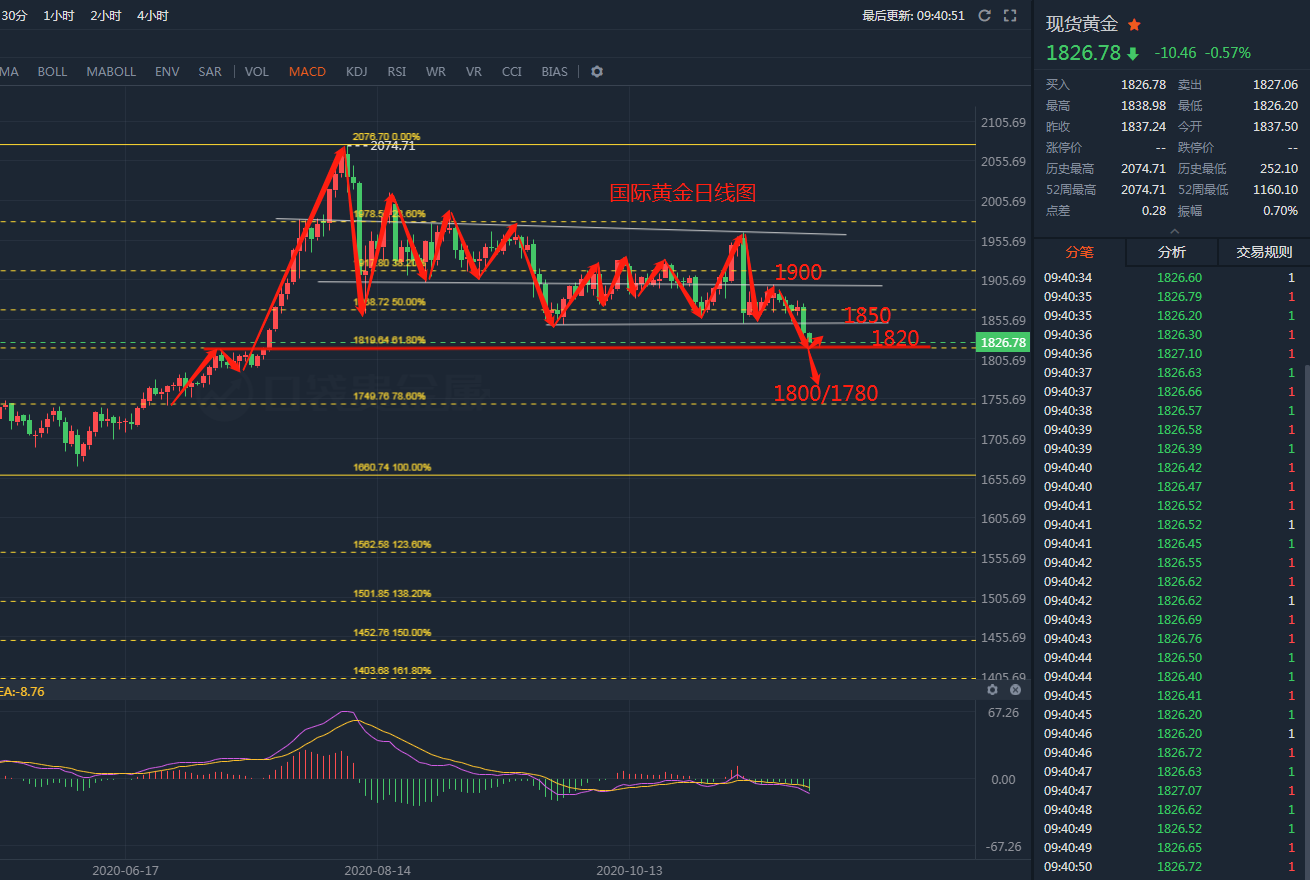Image resolution: width=1310 pixels, height=880 pixels.
Task: Switch to the 1小时 timeframe
Action: tap(58, 16)
